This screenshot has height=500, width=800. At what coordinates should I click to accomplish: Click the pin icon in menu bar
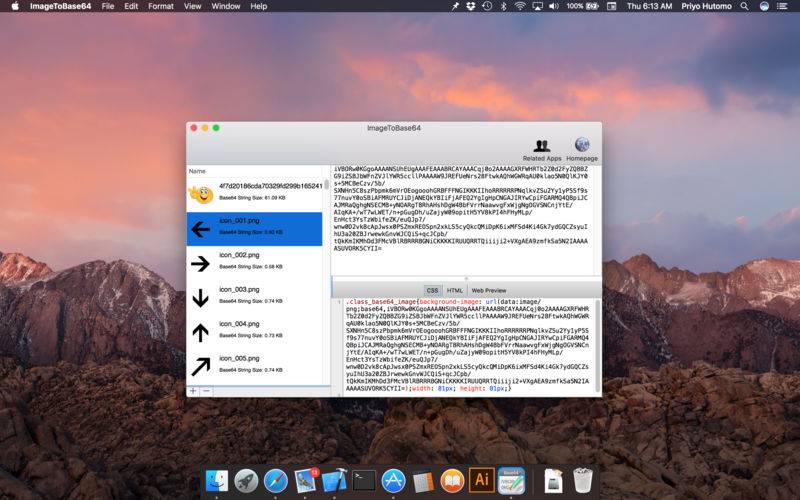(455, 6)
